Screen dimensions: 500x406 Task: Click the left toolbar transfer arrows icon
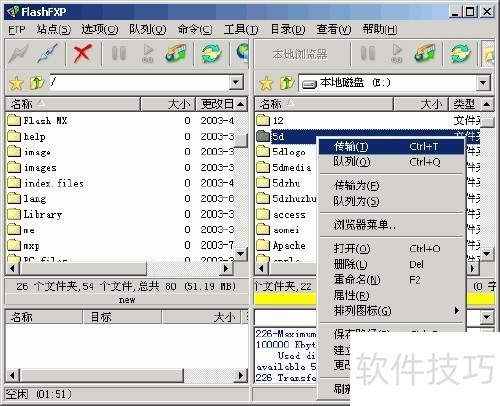click(176, 53)
